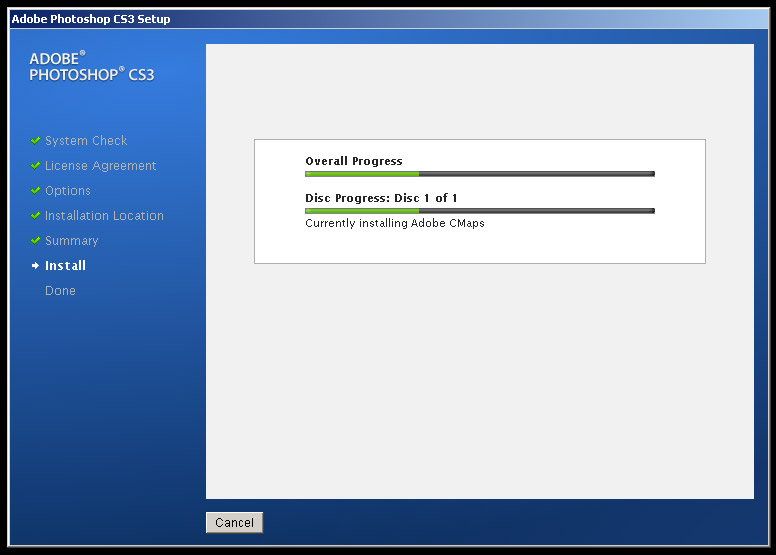The height and width of the screenshot is (555, 776).
Task: Click the arrow icon beside Install
Action: pyautogui.click(x=35, y=266)
